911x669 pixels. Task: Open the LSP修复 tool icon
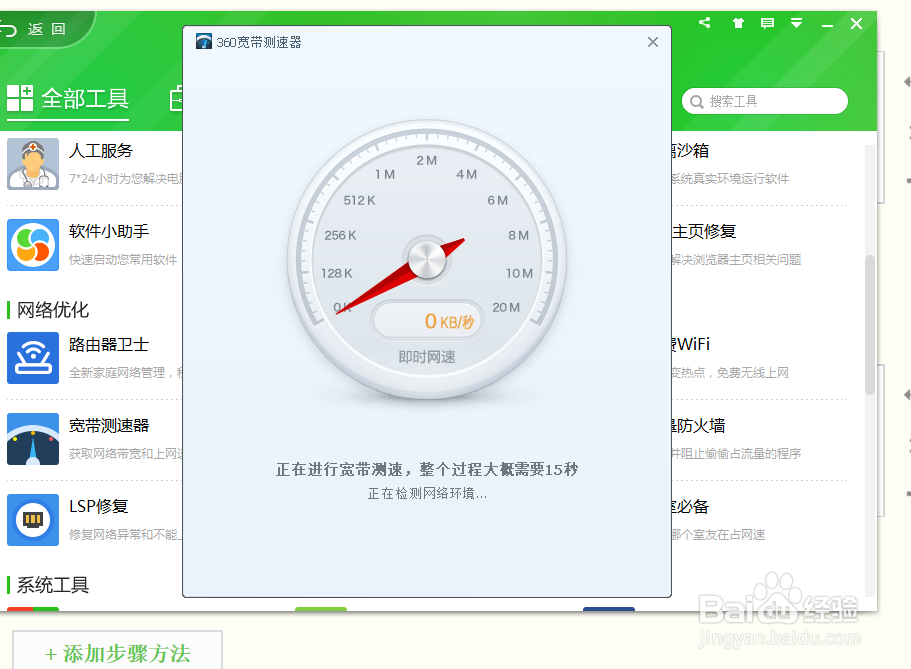coord(33,520)
